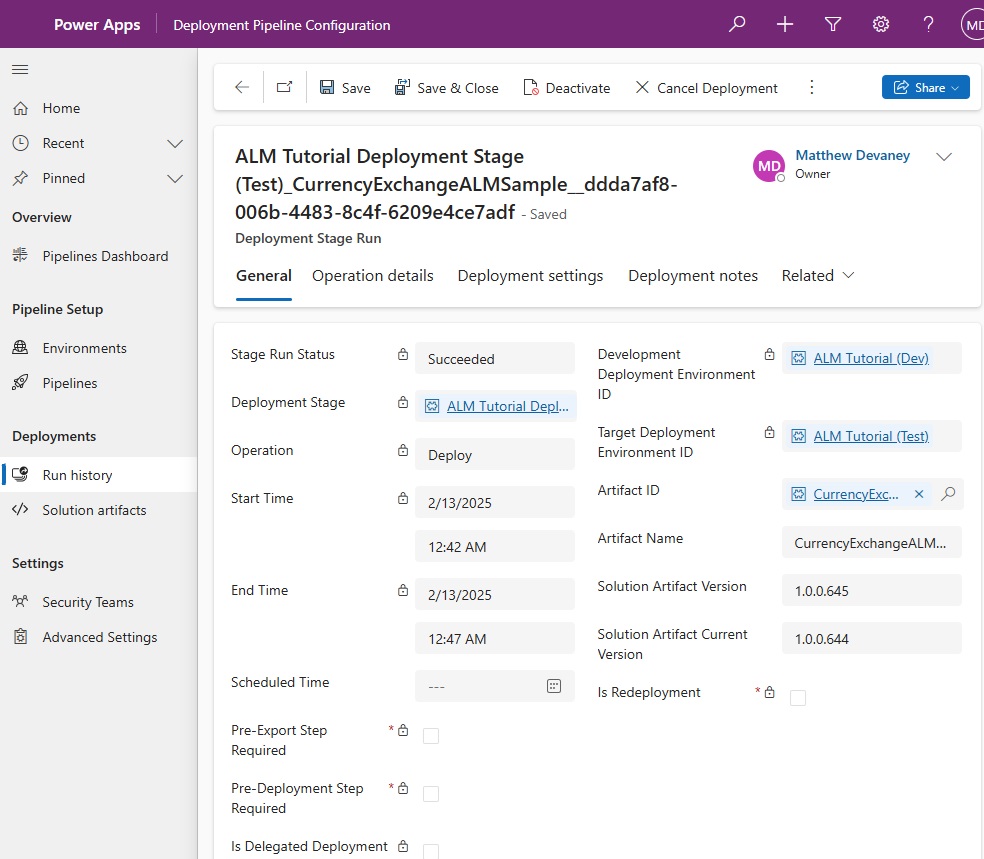Screen dimensions: 984x859
Task: Expand the header owner details chevron
Action: click(x=944, y=156)
